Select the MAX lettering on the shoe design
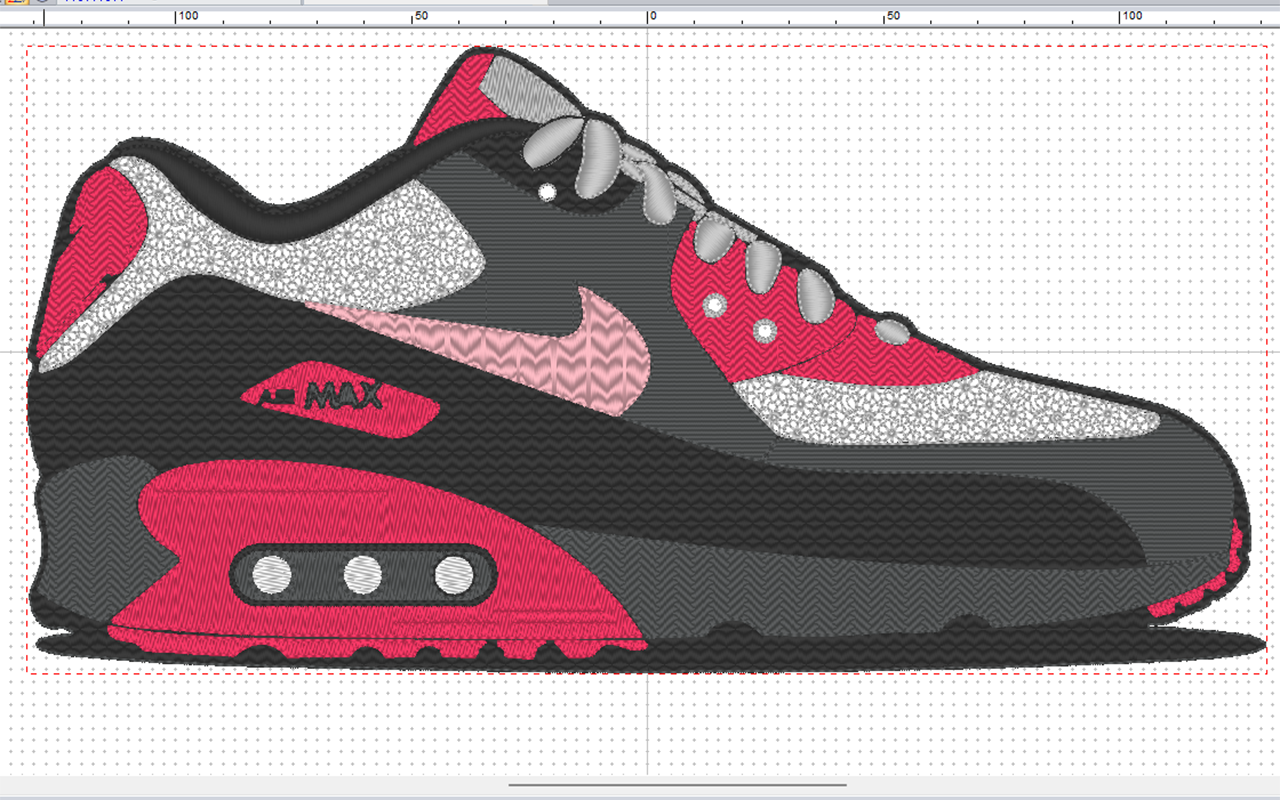The width and height of the screenshot is (1280, 800). (344, 397)
